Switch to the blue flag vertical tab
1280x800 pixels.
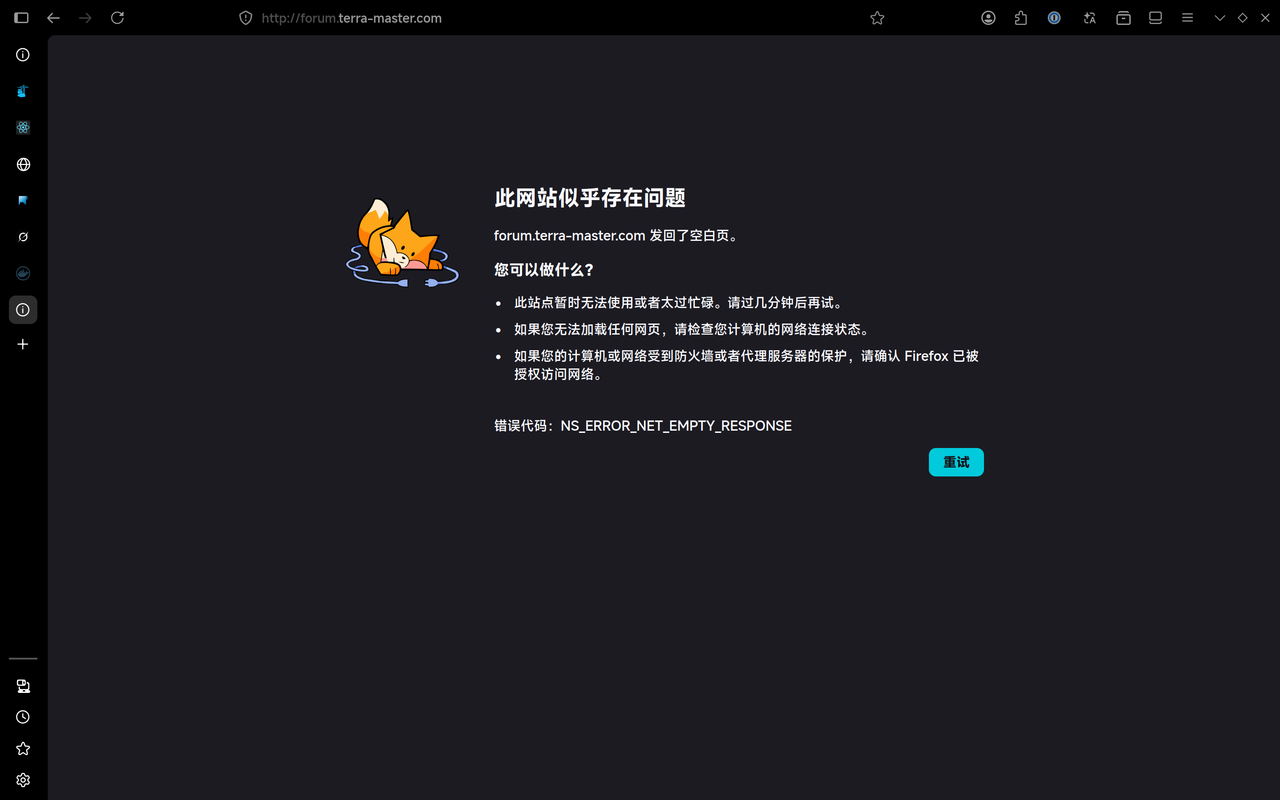click(x=23, y=200)
